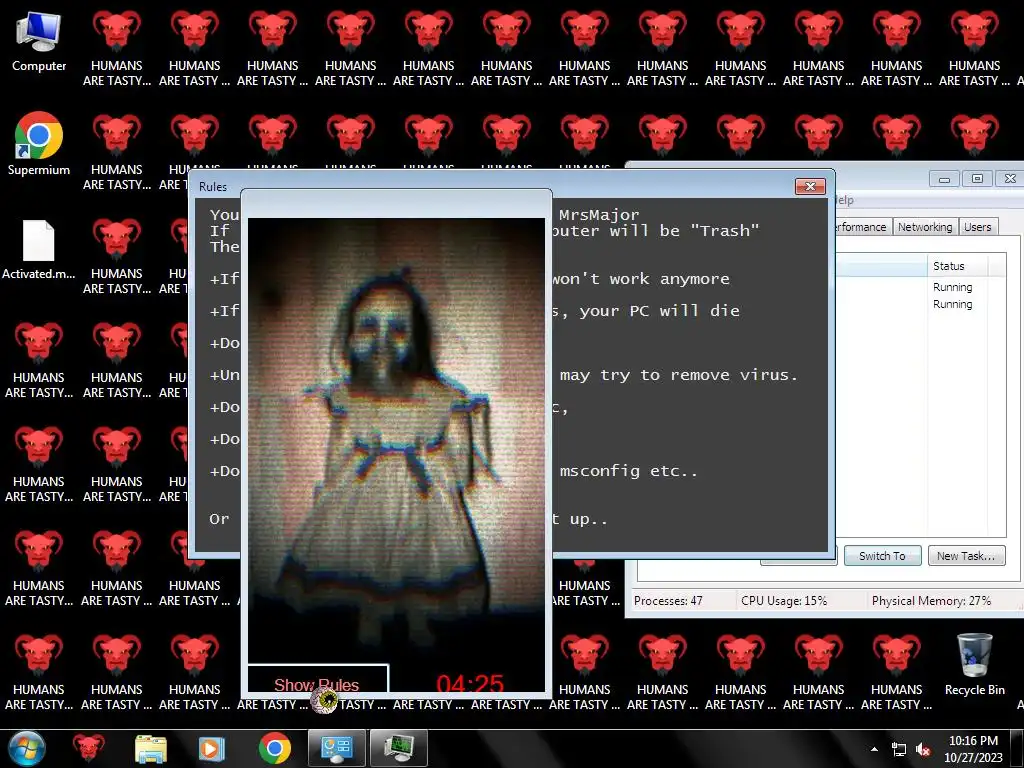Launch Windows Media Player from taskbar
This screenshot has height=768, width=1024.
point(211,748)
